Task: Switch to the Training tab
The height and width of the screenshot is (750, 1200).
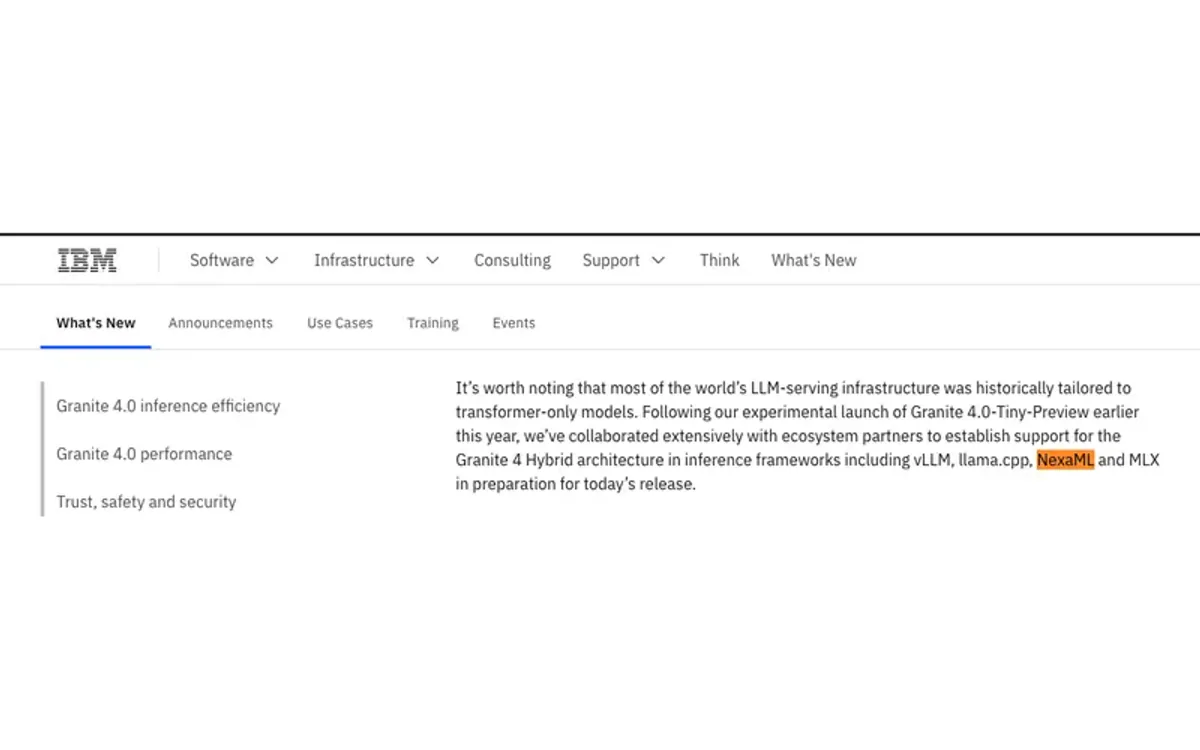Action: click(433, 323)
